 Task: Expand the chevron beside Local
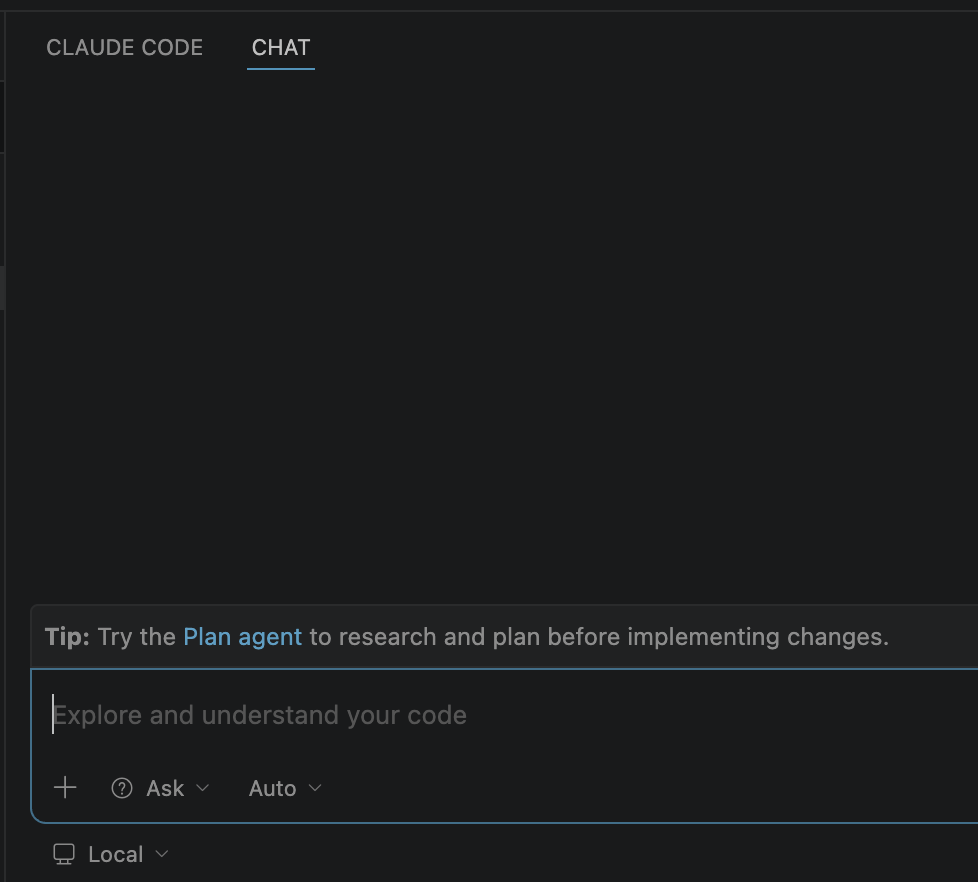point(162,853)
